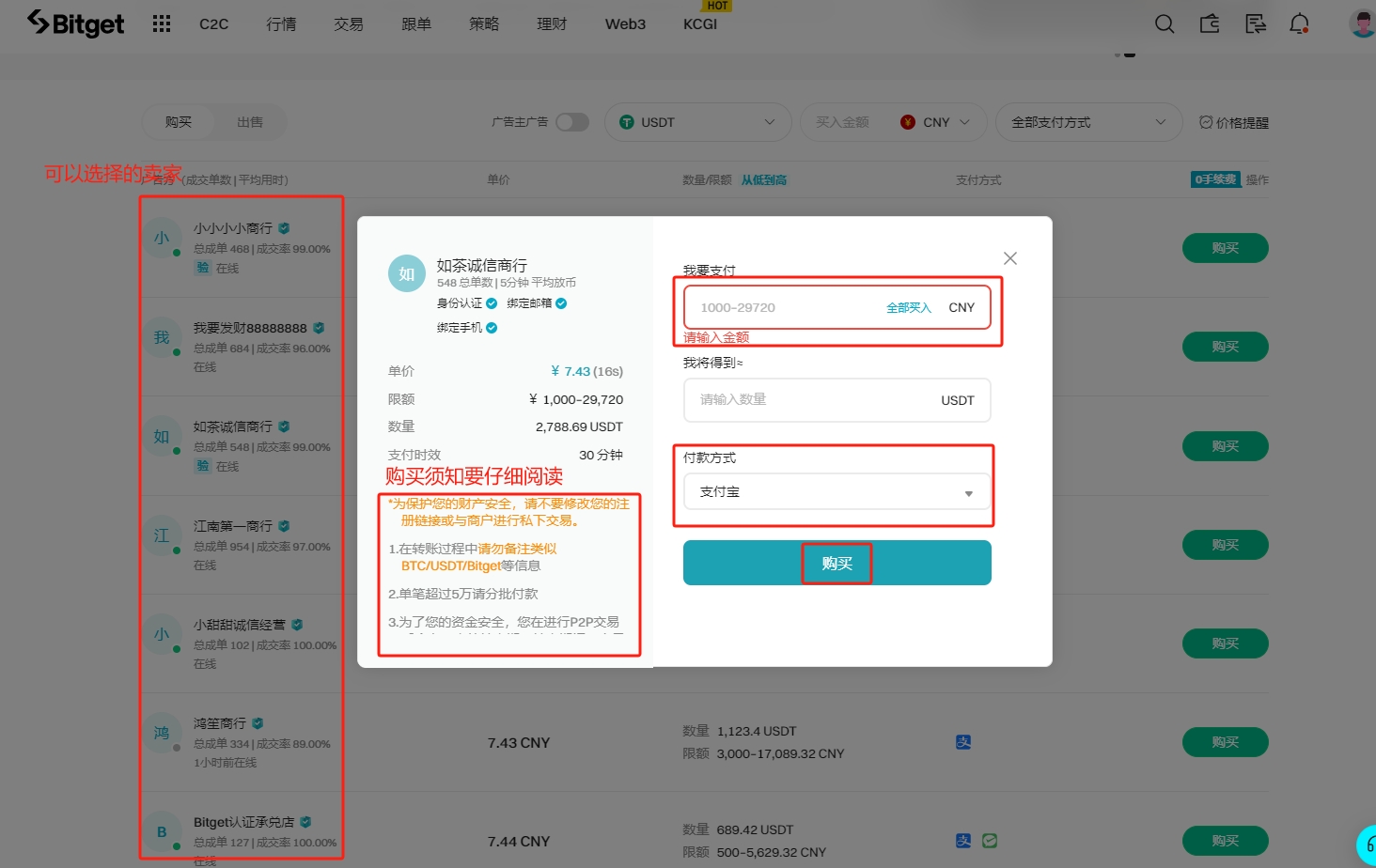Click the Bitget认证承兑店 seller avatar
The width and height of the screenshot is (1376, 868).
pyautogui.click(x=162, y=831)
